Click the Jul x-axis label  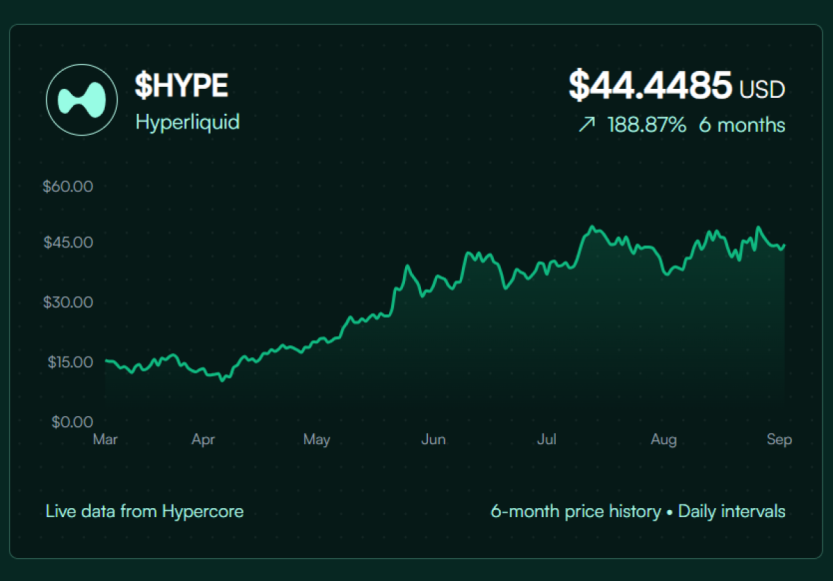point(547,439)
